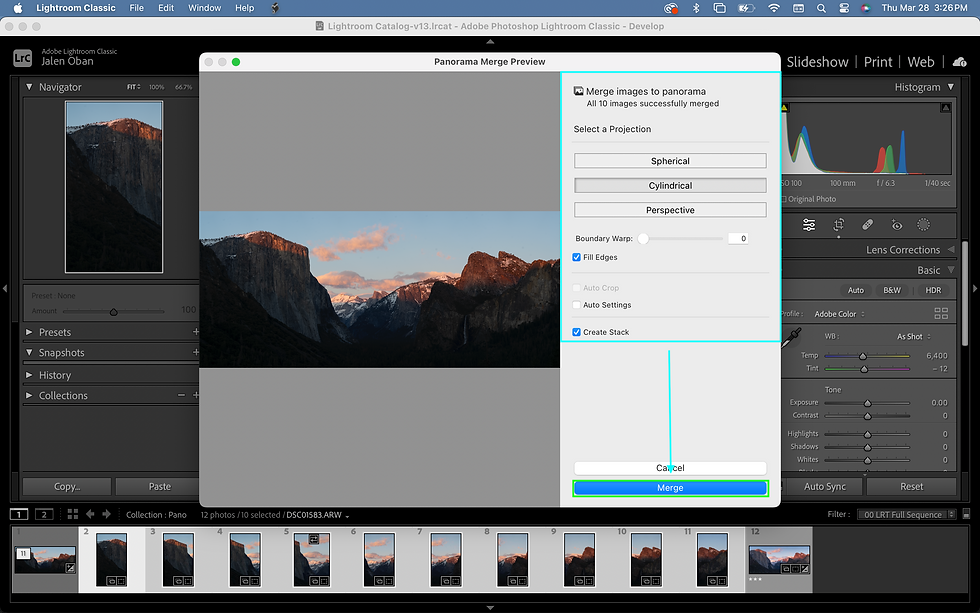The image size is (980, 613).
Task: Uncheck the Fill Edges checkbox
Action: pos(576,257)
